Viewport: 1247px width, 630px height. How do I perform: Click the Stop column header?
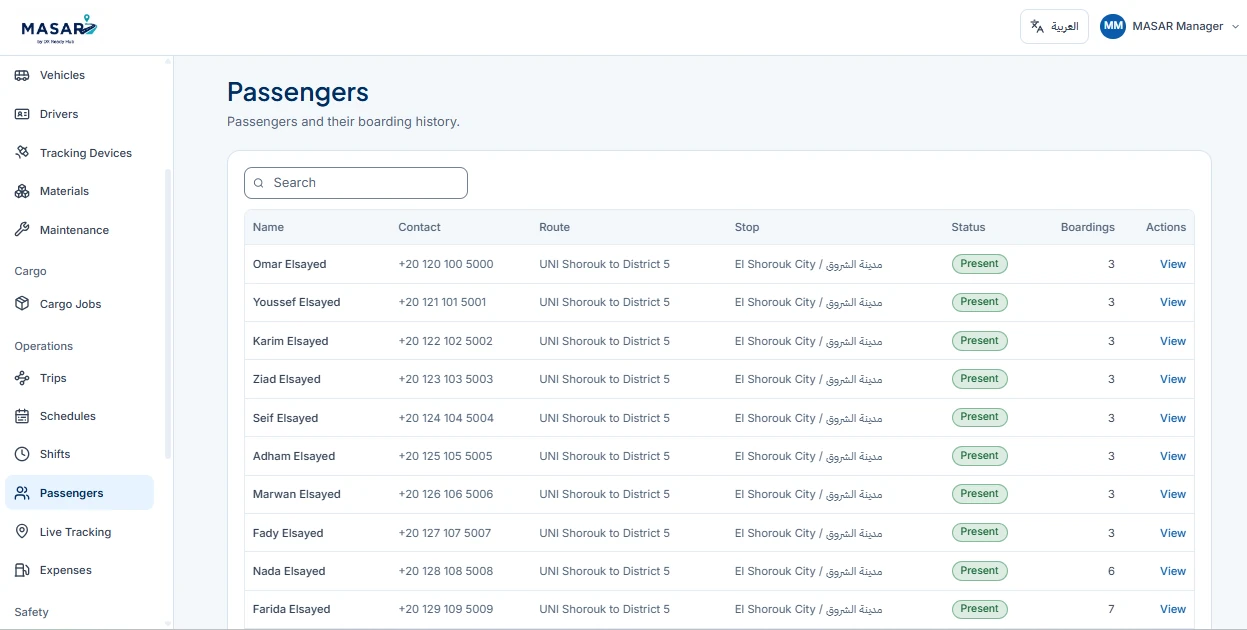(747, 227)
